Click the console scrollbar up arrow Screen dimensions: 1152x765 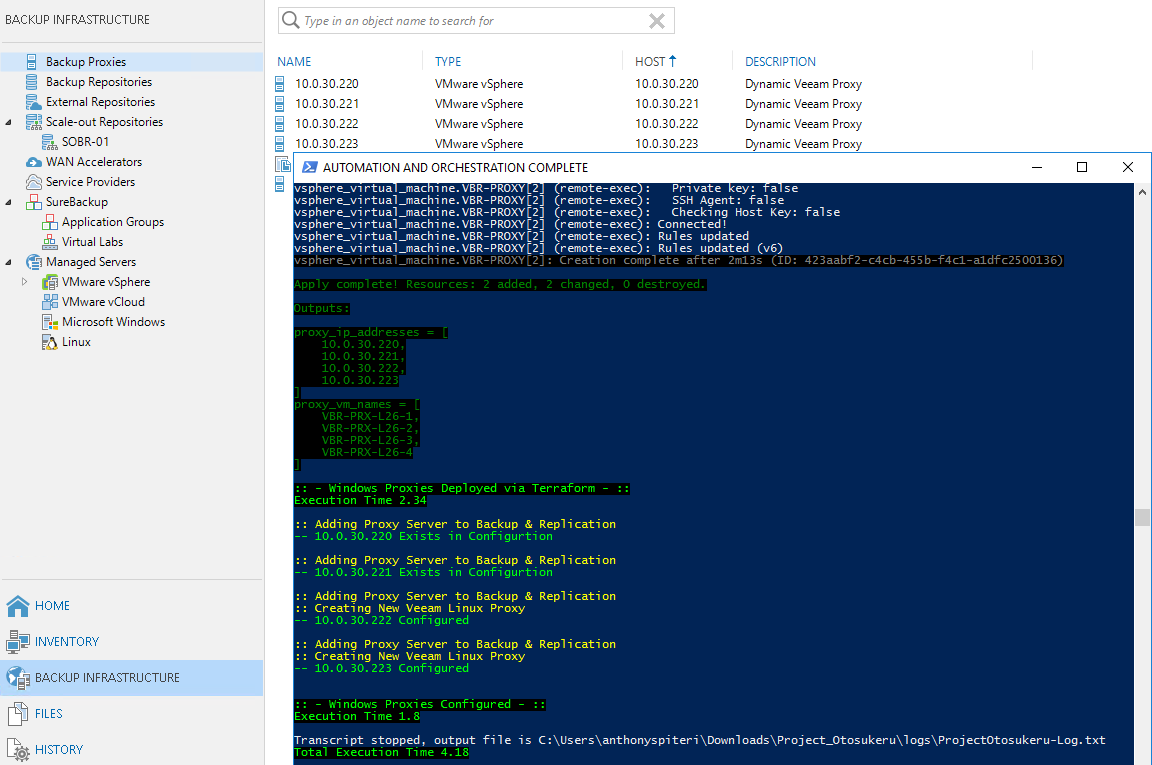coord(1142,192)
